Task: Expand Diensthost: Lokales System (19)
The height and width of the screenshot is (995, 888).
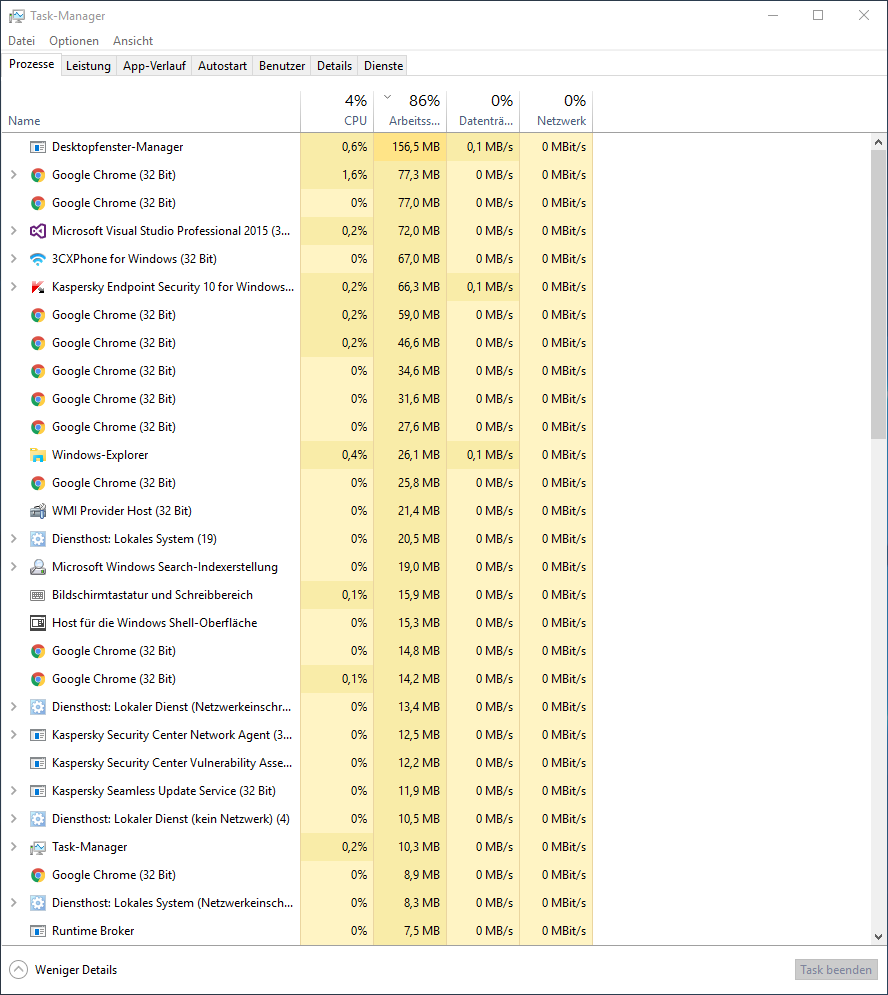Action: (x=13, y=538)
